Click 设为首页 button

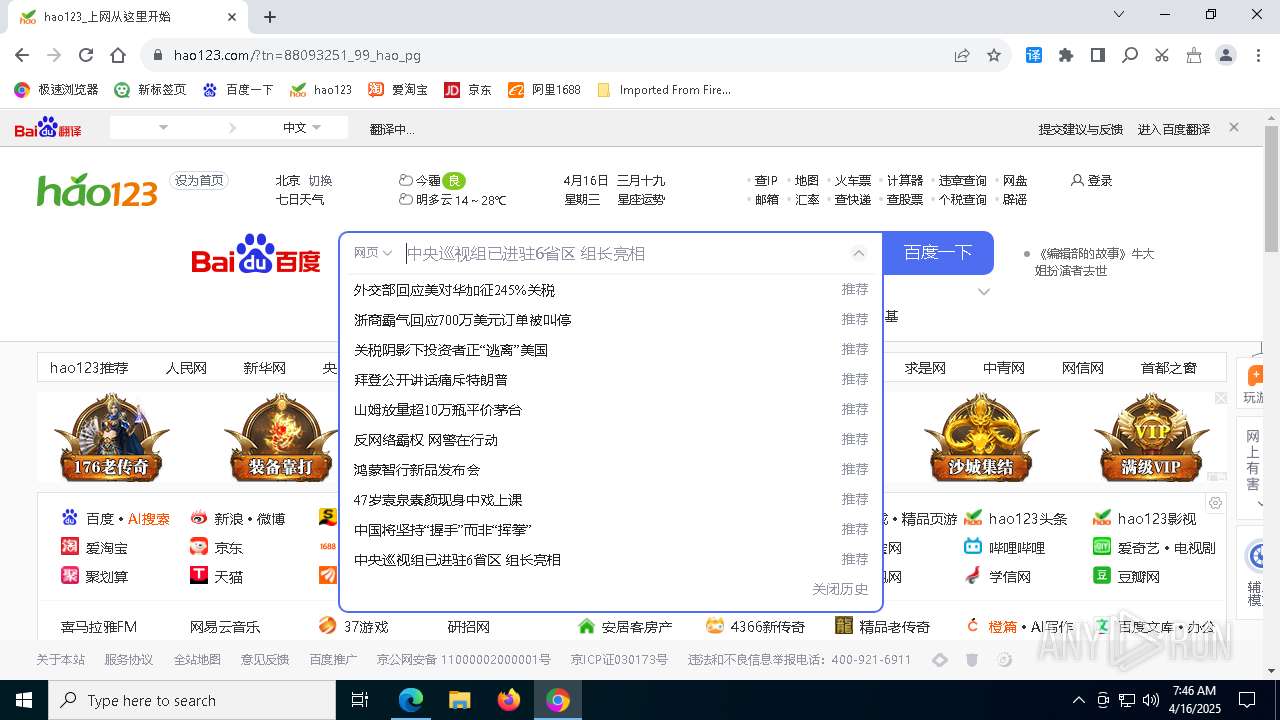click(199, 180)
